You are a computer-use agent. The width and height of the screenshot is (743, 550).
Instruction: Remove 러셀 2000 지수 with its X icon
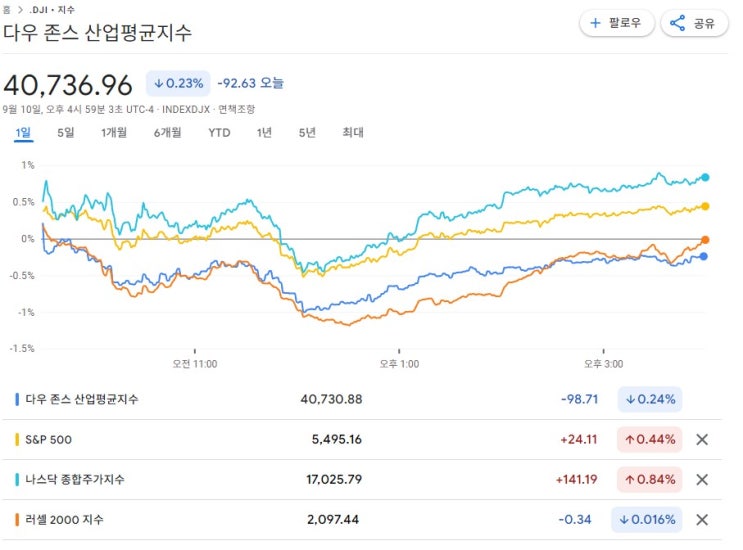[x=701, y=519]
